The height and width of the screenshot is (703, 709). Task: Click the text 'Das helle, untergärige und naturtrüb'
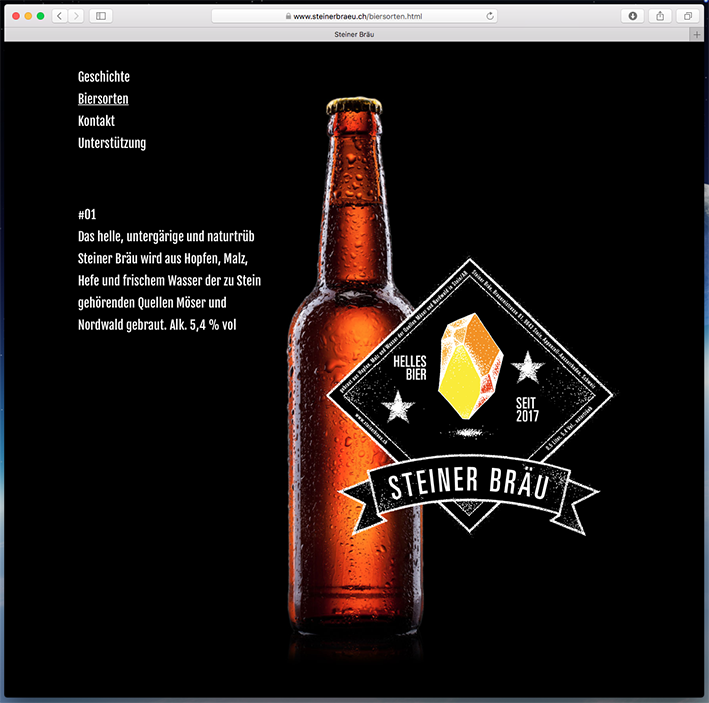166,236
